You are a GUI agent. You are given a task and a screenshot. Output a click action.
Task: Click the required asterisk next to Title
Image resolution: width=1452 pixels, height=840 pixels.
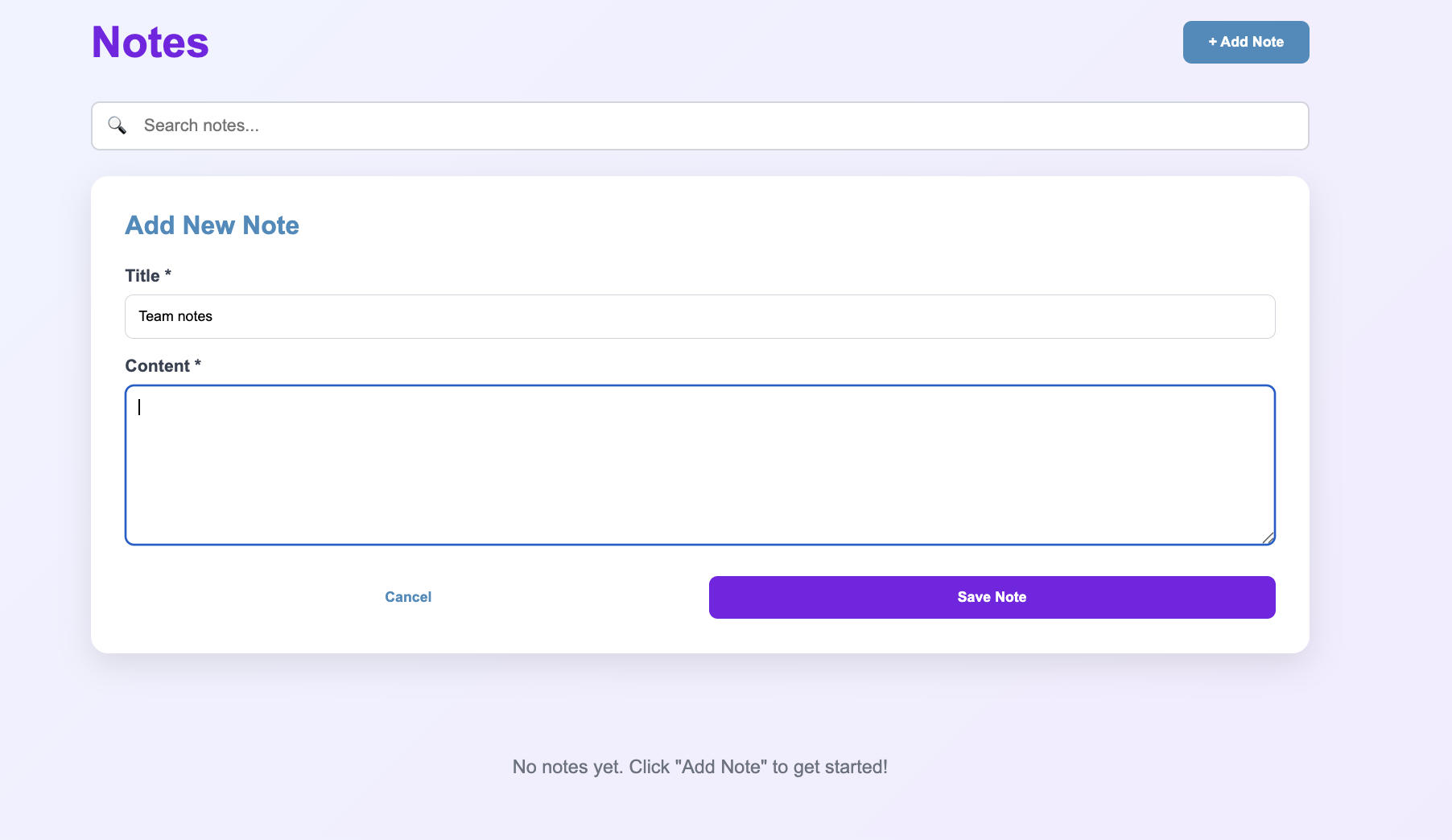pos(167,274)
